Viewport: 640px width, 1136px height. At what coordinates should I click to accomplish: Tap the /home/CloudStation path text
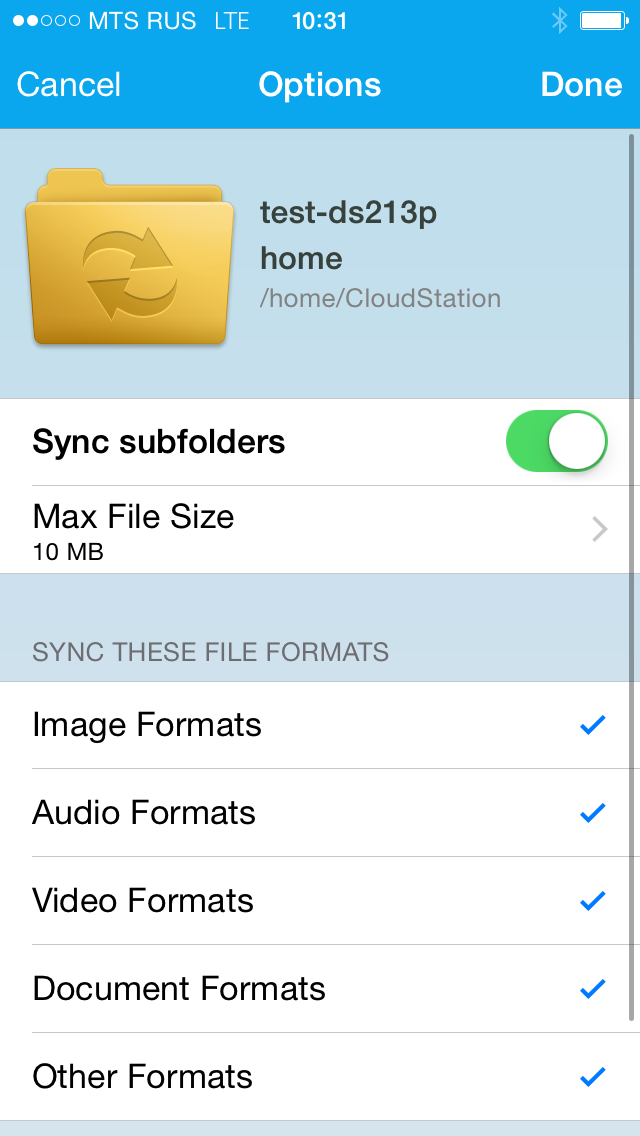[x=380, y=298]
